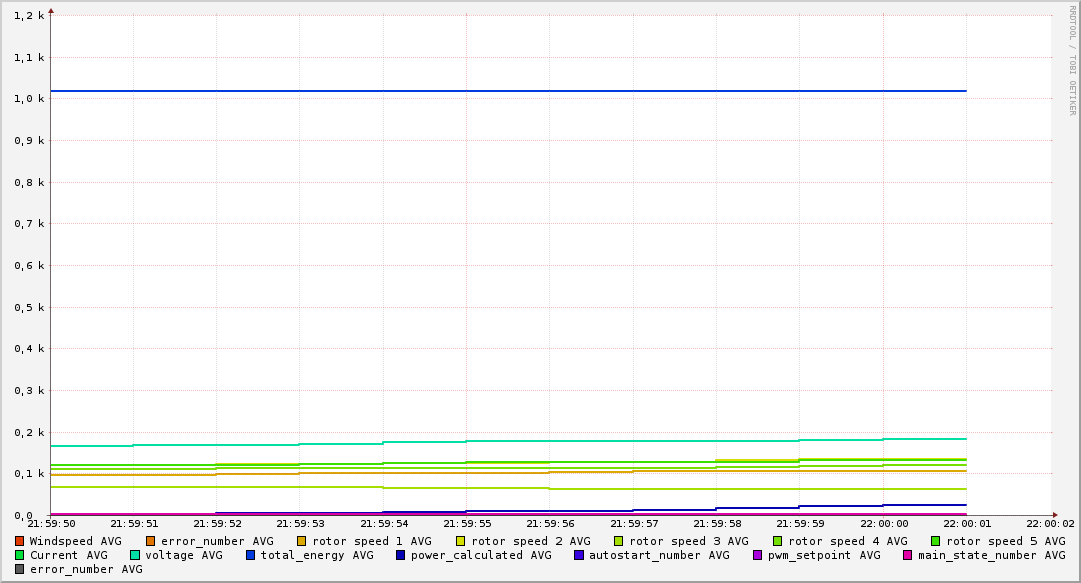Screen dimensions: 1081x583
Task: Click the gray error_number AVG legend swatch
Action: 19,569
